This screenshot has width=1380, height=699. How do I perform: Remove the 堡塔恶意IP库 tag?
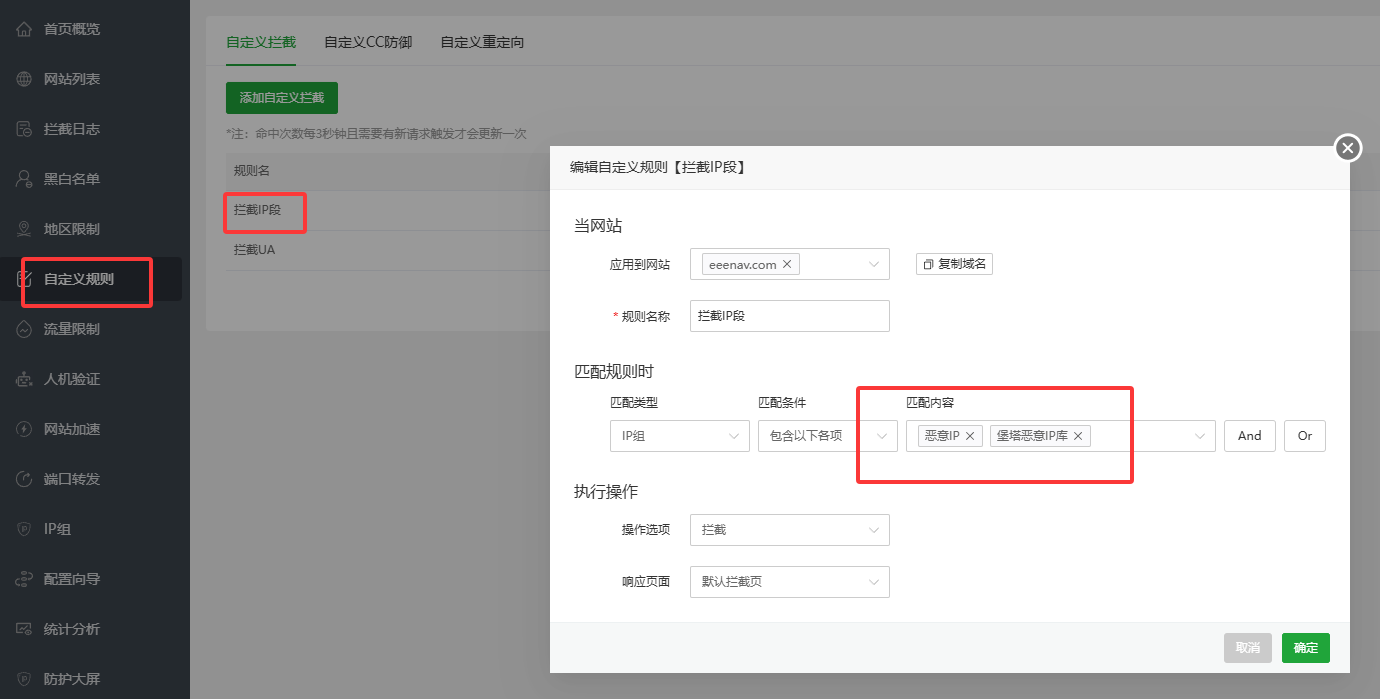coord(1077,435)
